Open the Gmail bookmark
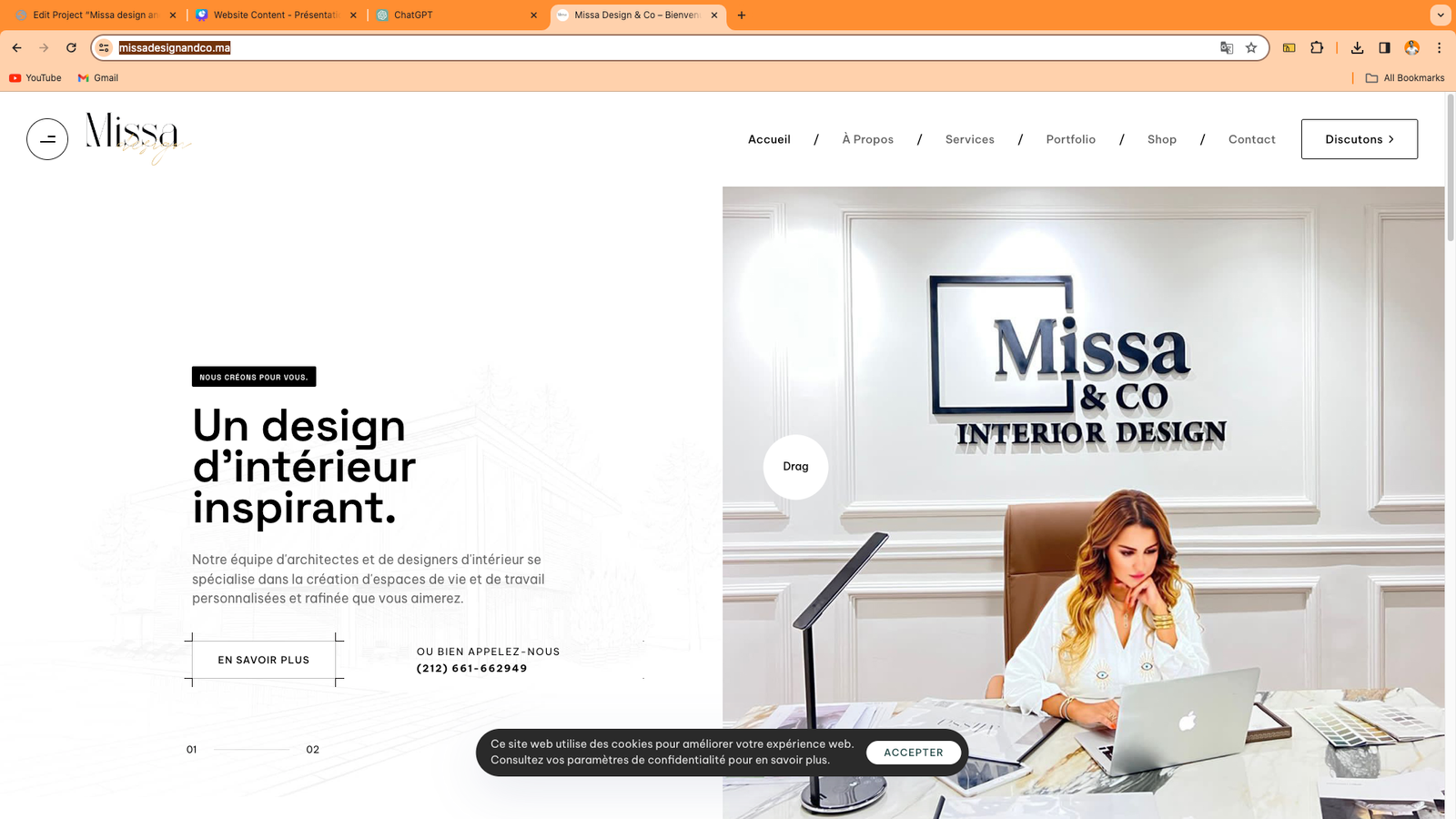Image resolution: width=1456 pixels, height=819 pixels. [98, 78]
